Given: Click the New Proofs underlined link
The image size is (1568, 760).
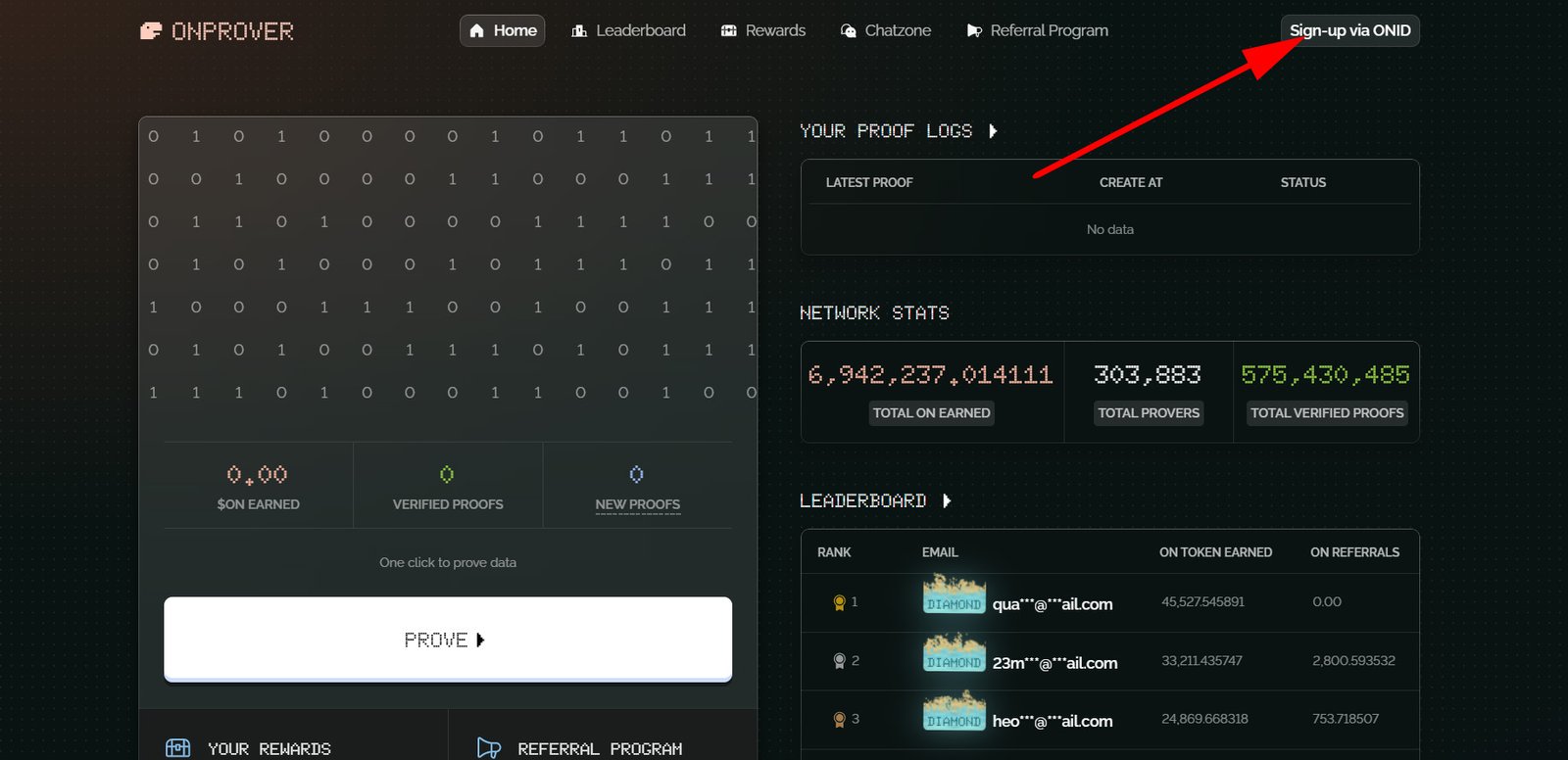Looking at the screenshot, I should pos(637,504).
